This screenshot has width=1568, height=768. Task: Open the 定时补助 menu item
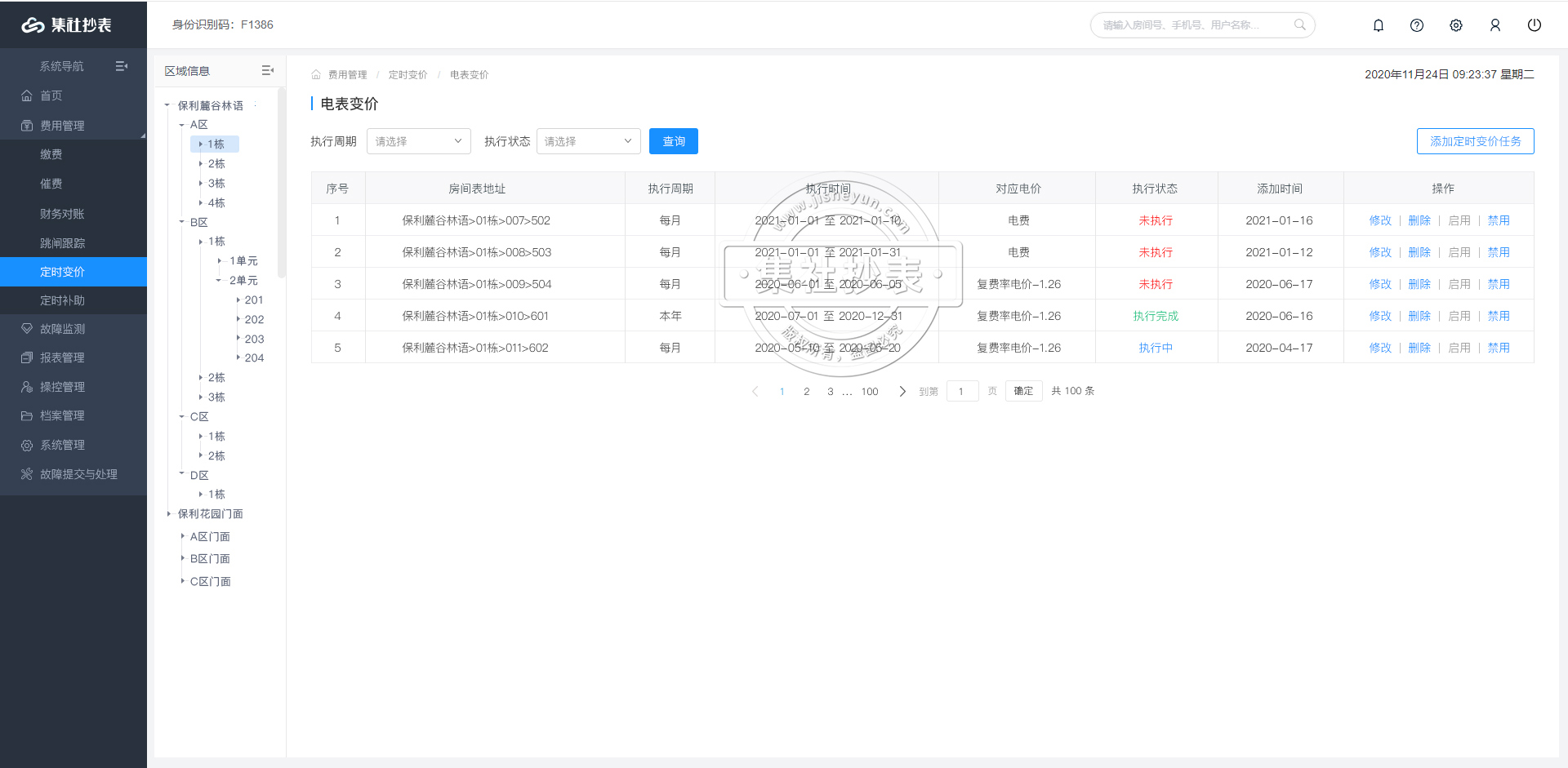[x=62, y=300]
